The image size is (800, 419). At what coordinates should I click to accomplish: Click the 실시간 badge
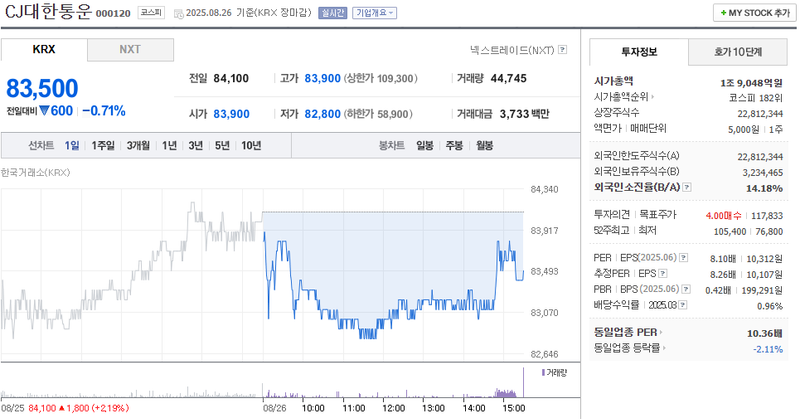[332, 13]
